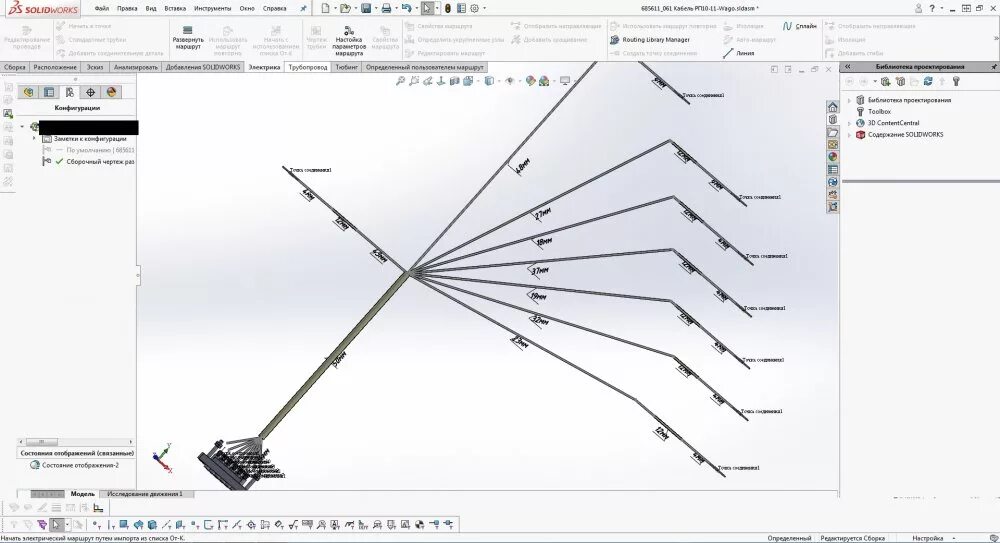Open SOLIDWORKS Resources home tab in task pane
The image size is (1000, 543).
[x=832, y=107]
